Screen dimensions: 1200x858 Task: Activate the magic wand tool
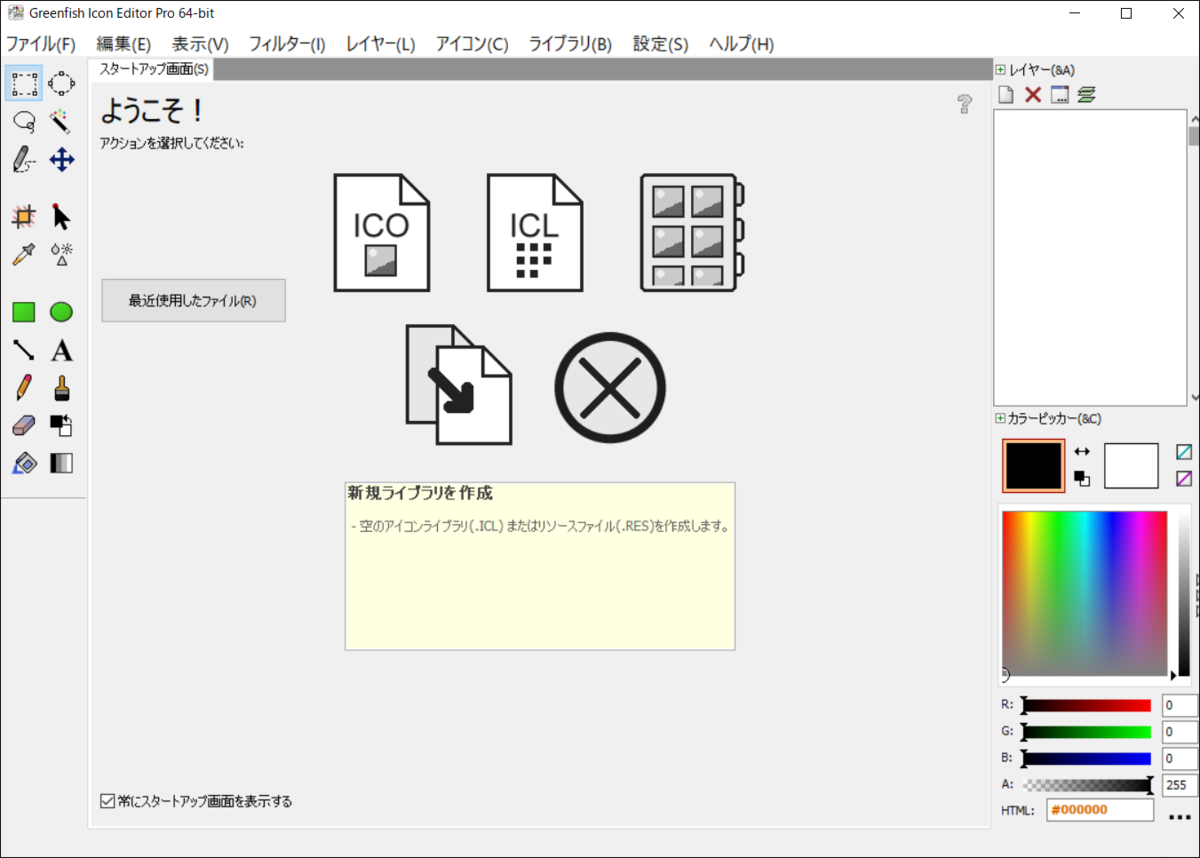click(x=61, y=121)
